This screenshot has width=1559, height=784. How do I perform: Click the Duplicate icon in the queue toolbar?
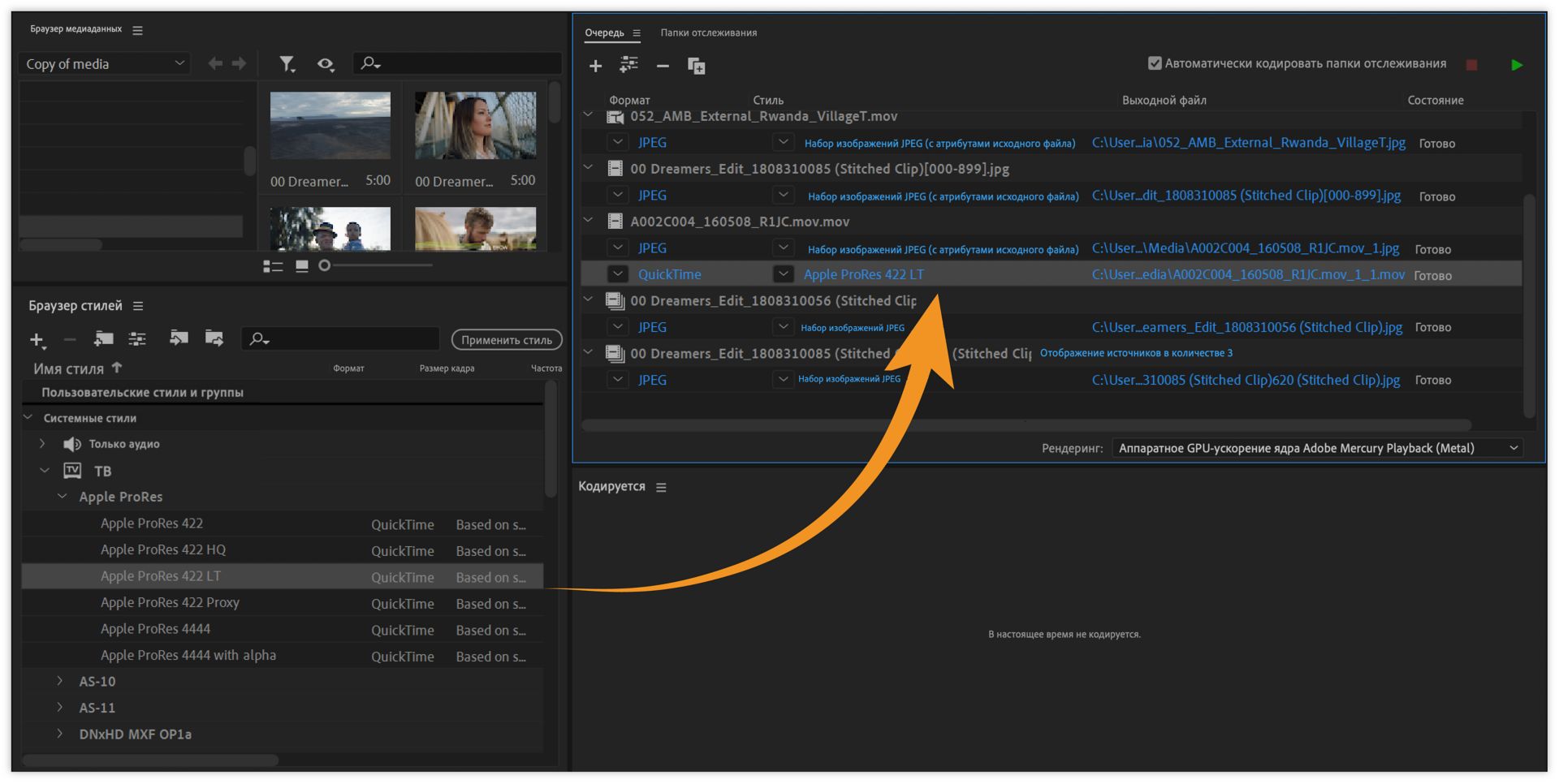(696, 66)
